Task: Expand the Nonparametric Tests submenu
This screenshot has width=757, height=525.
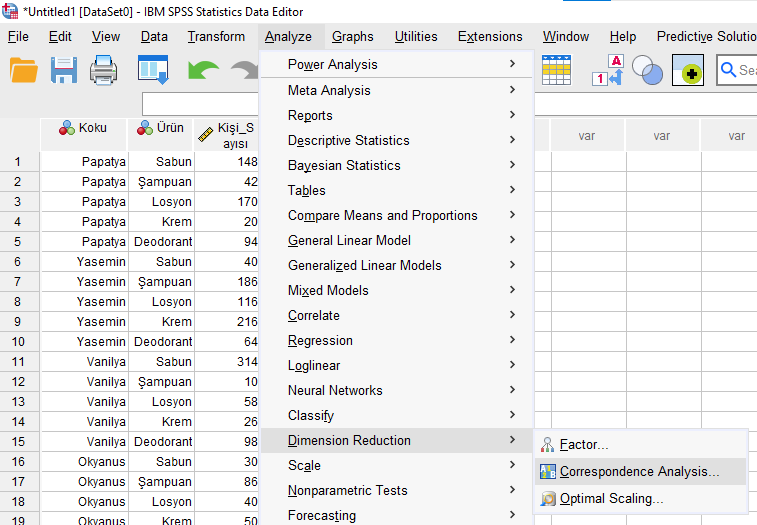Action: click(347, 490)
